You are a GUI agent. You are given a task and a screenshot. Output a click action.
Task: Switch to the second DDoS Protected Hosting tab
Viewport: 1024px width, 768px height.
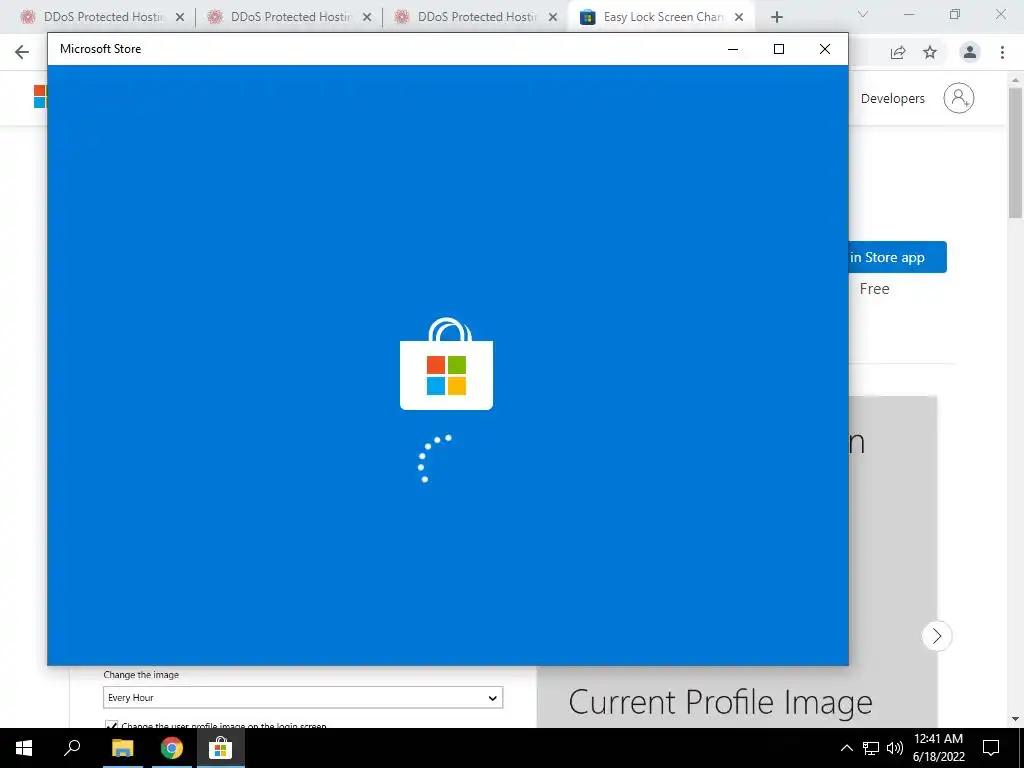point(289,17)
